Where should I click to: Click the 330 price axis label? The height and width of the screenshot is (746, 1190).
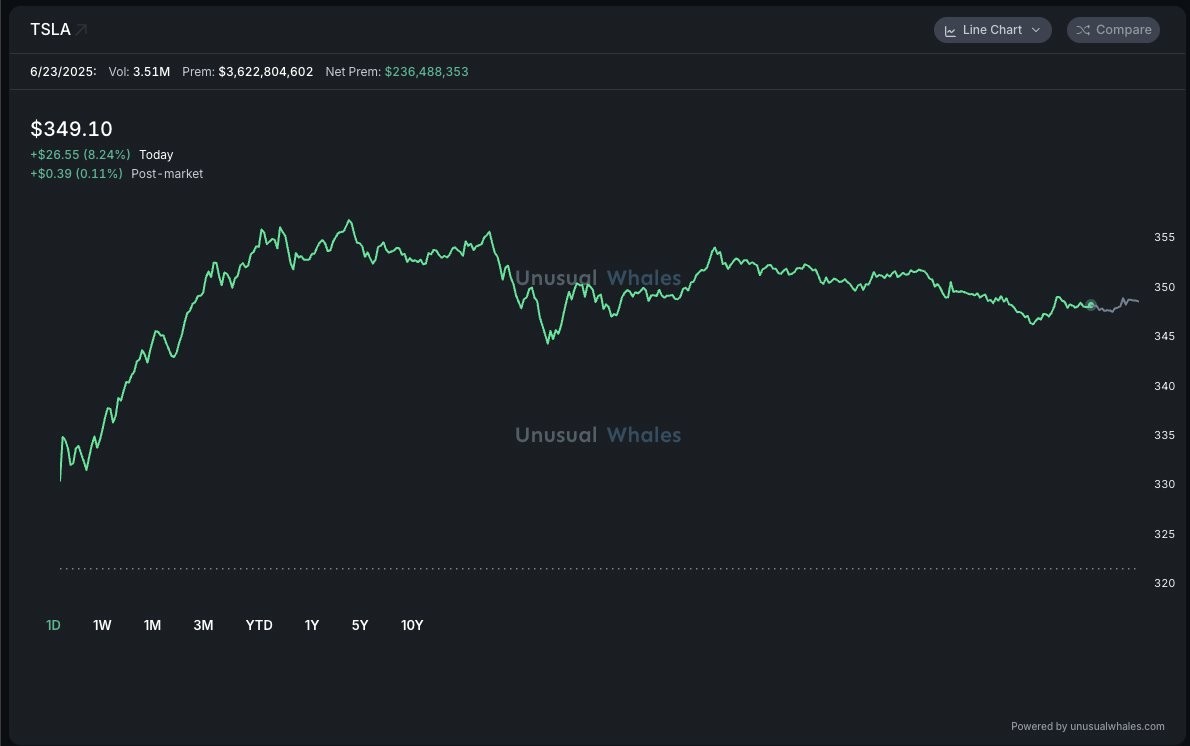coord(1164,484)
